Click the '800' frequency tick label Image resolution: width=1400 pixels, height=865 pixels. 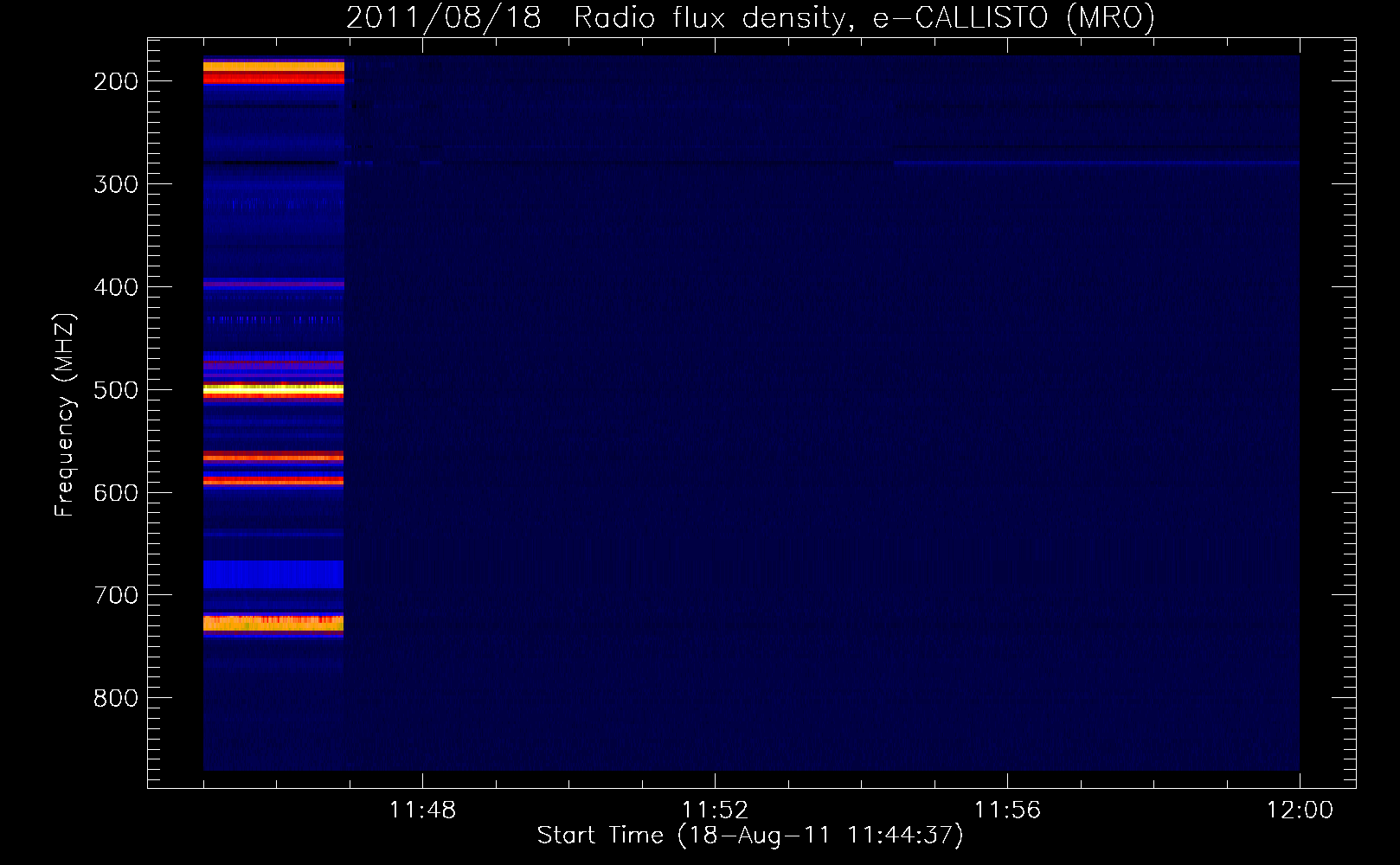click(x=116, y=698)
